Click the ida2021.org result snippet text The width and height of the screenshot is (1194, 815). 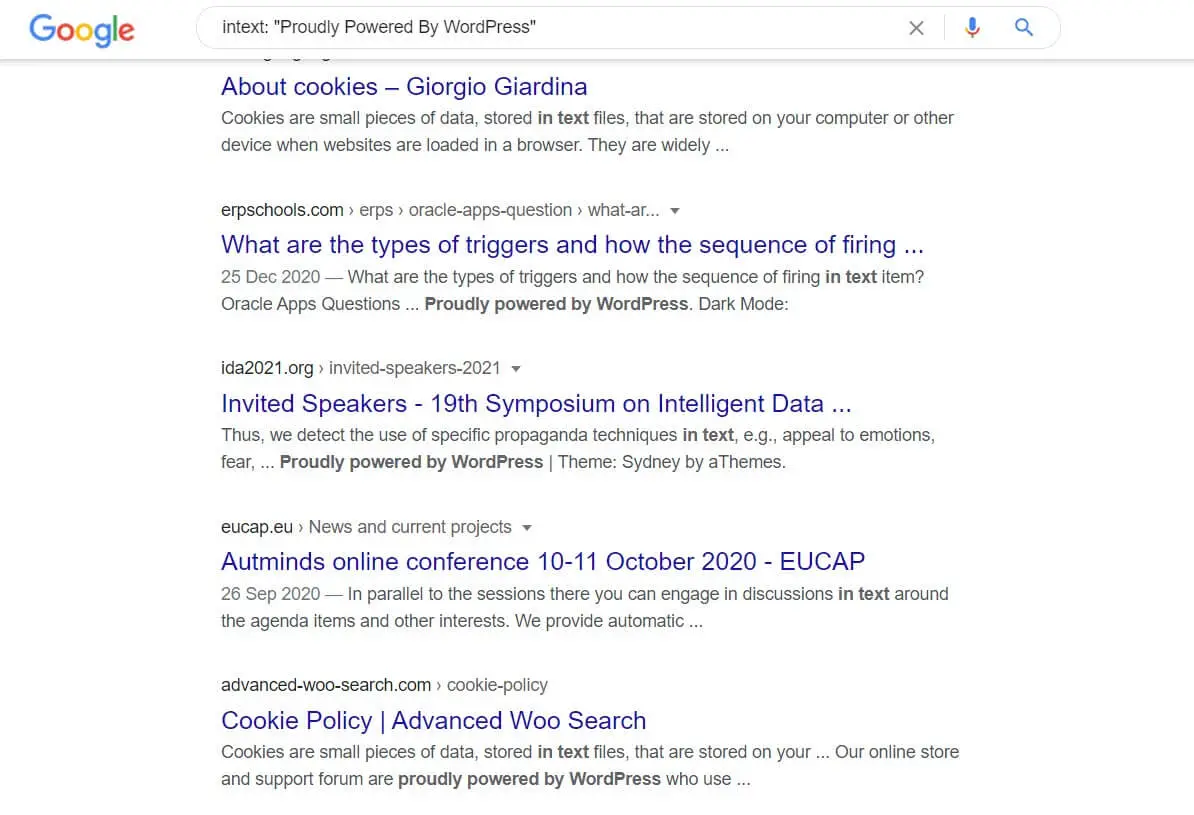coord(578,449)
